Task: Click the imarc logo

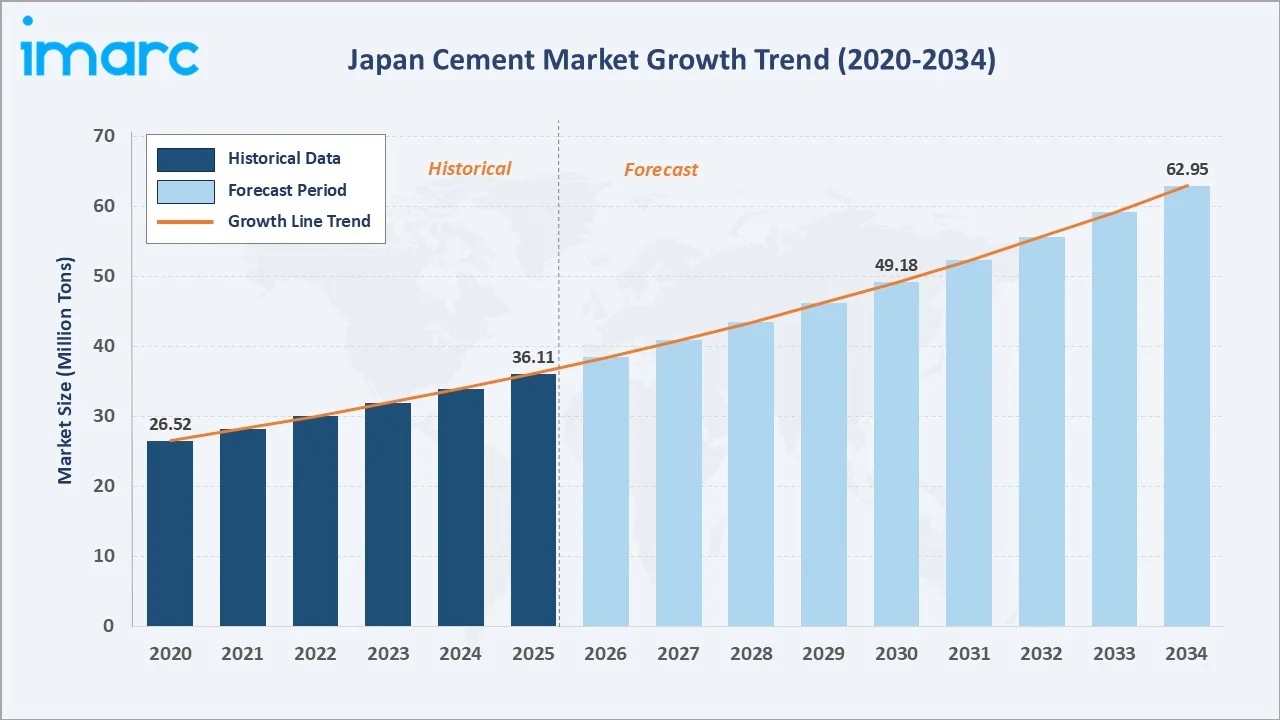Action: [110, 47]
